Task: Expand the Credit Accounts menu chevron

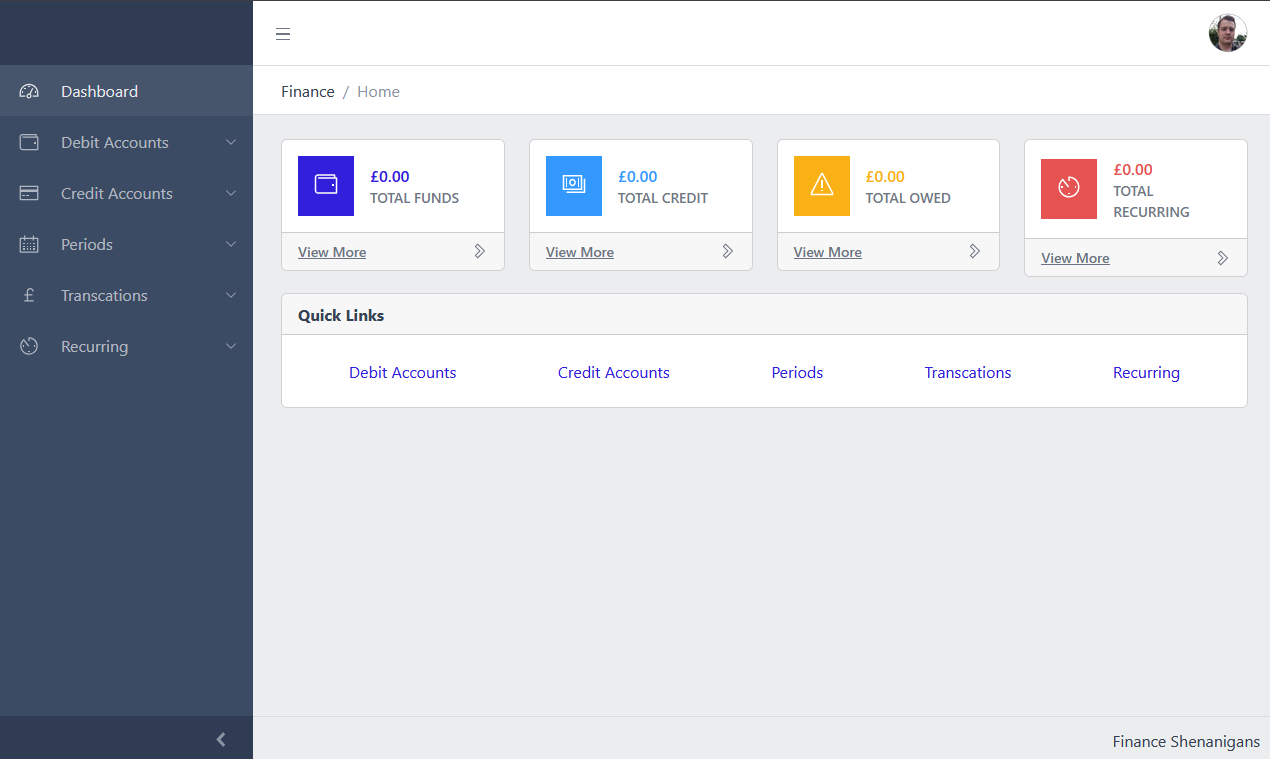Action: pyautogui.click(x=232, y=193)
